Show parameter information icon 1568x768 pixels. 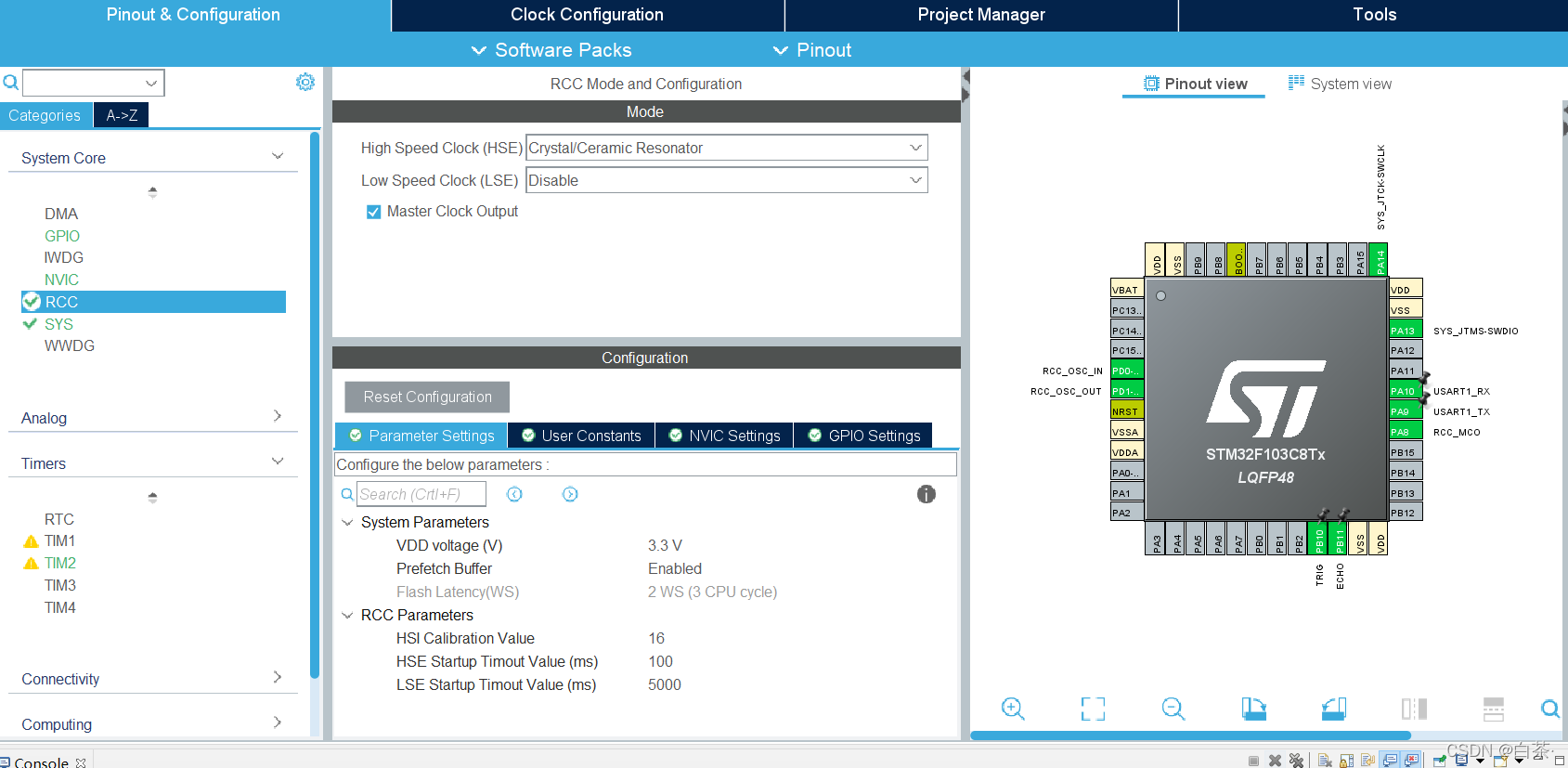(927, 494)
